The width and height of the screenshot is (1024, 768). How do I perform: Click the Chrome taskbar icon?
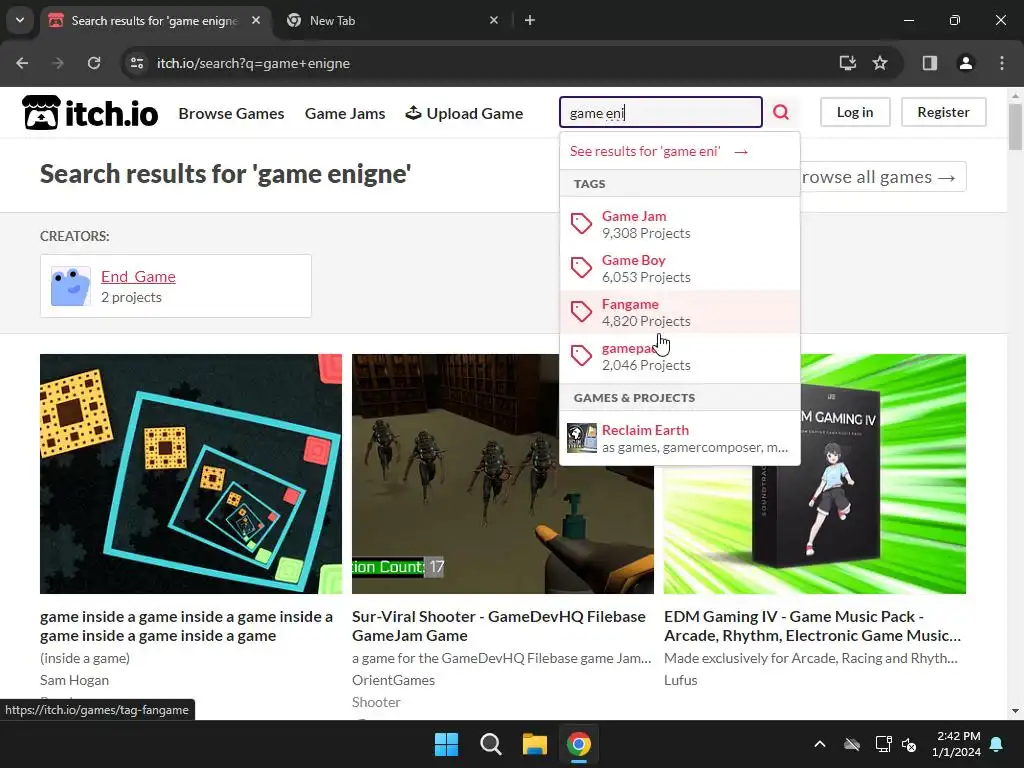[579, 744]
